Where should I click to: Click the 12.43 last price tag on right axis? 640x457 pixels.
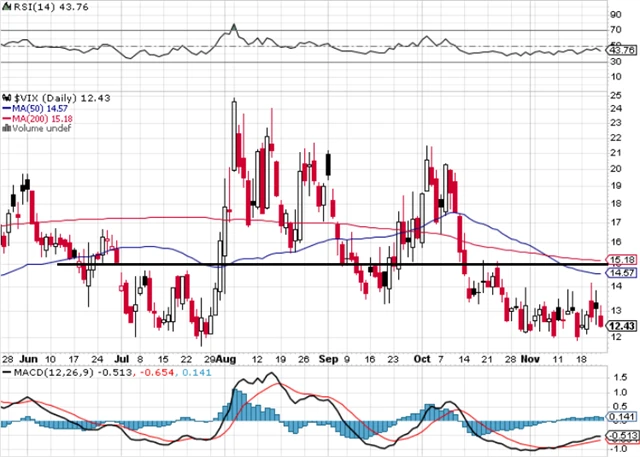point(622,325)
